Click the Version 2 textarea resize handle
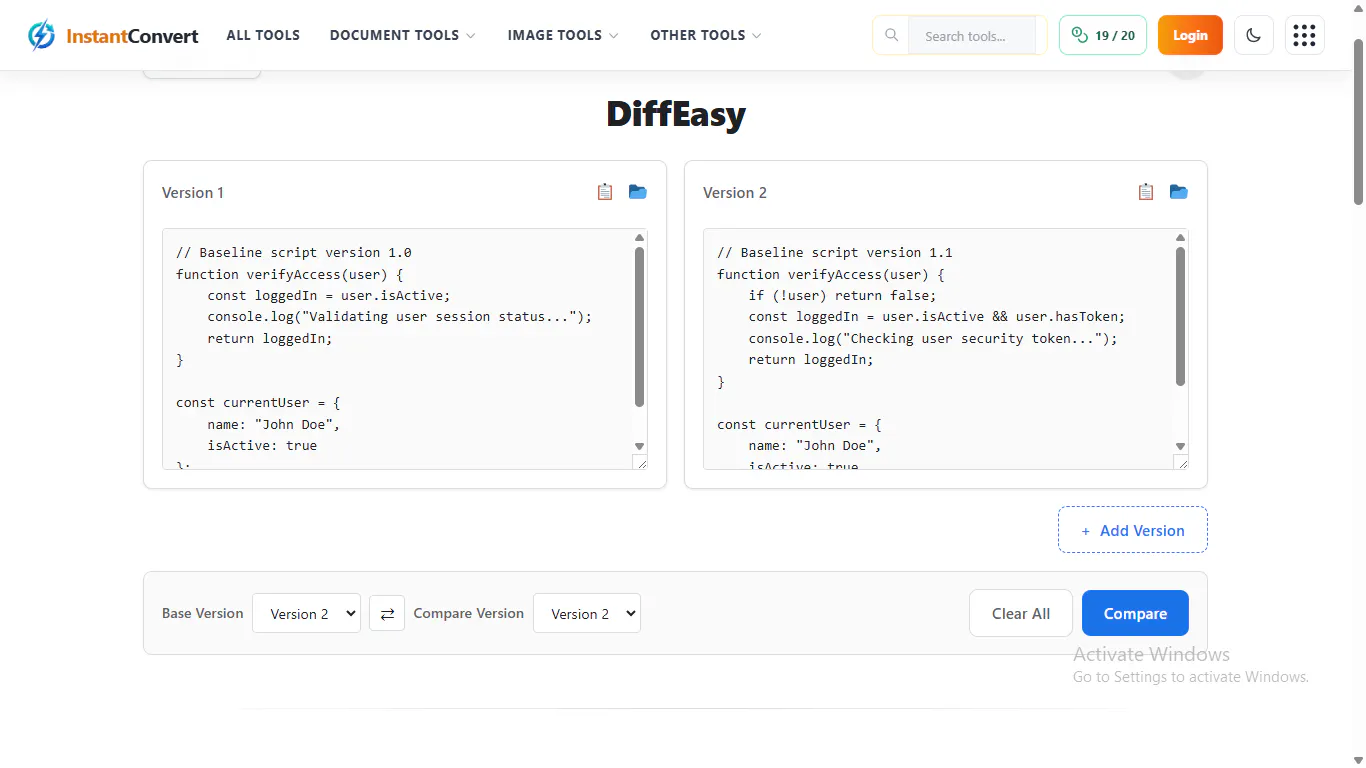 (1181, 462)
